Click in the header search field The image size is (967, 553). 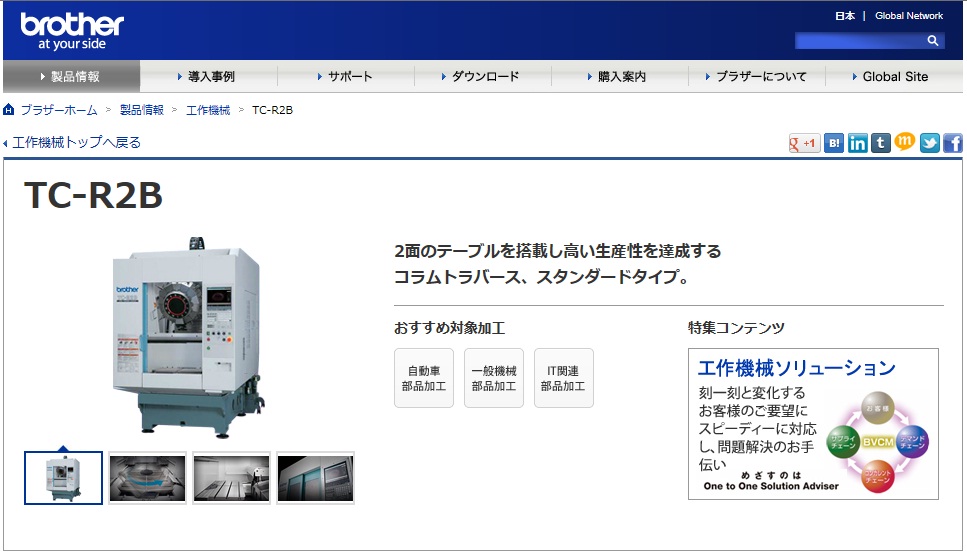(860, 41)
